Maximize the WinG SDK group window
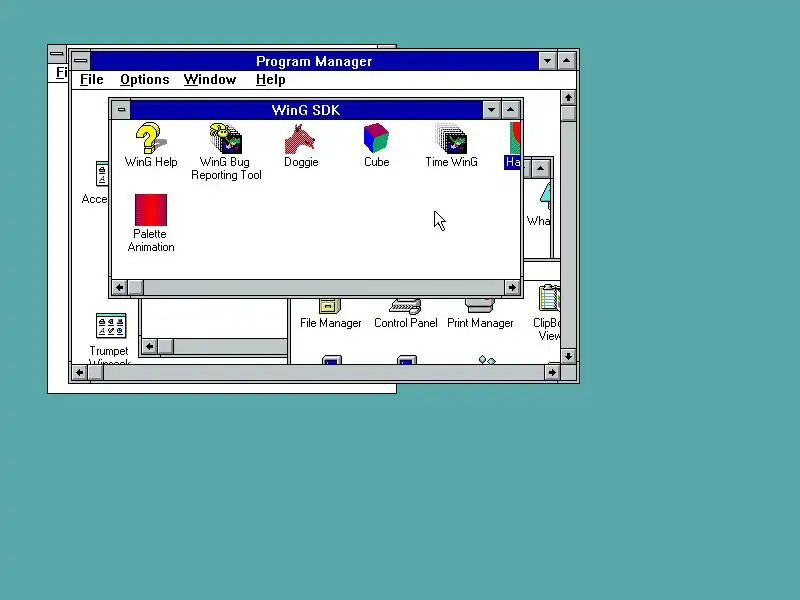The image size is (800, 600). [511, 110]
